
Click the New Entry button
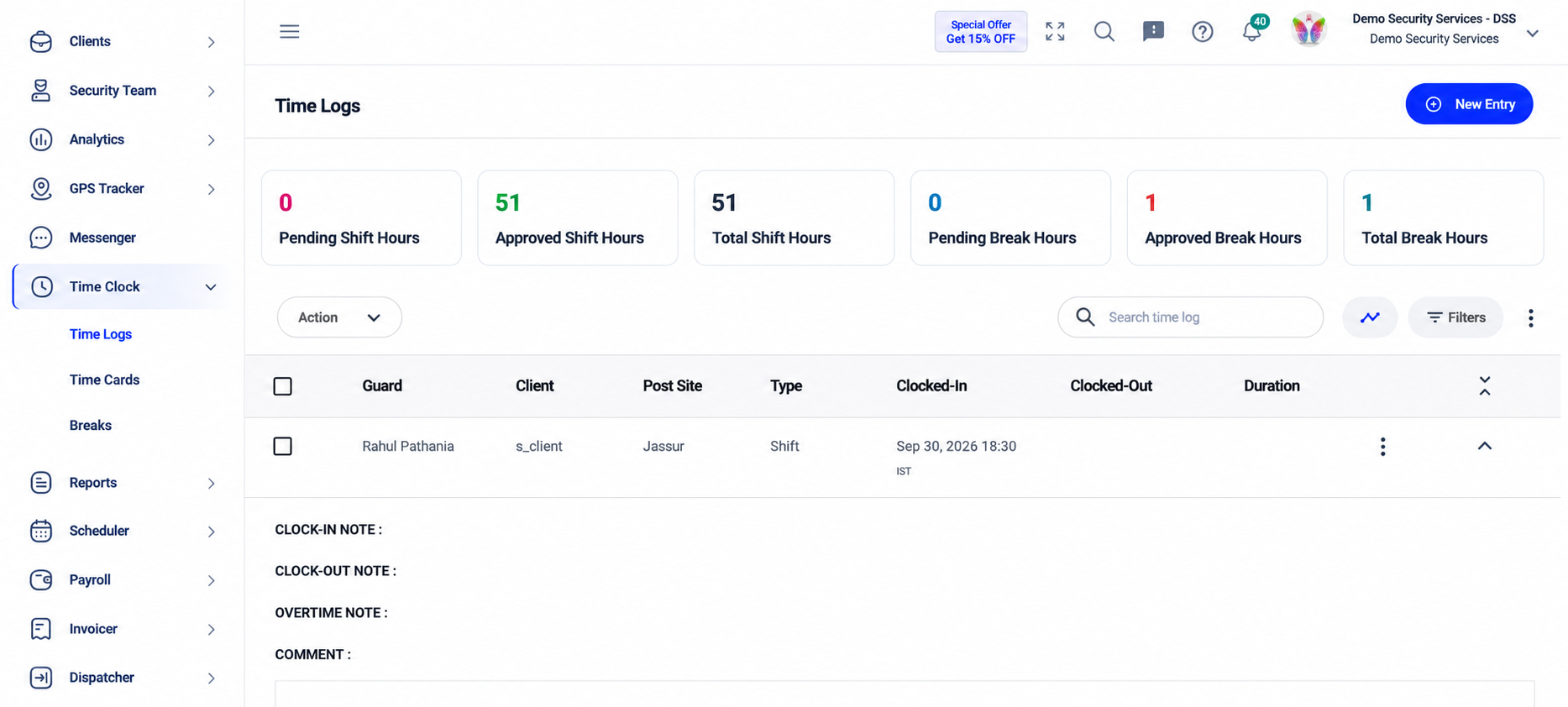coord(1469,104)
